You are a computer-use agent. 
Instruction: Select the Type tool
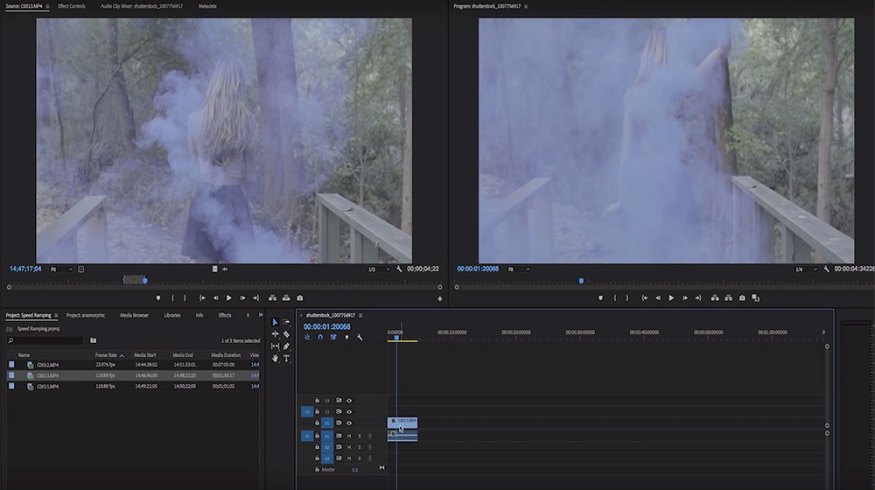pyautogui.click(x=287, y=358)
